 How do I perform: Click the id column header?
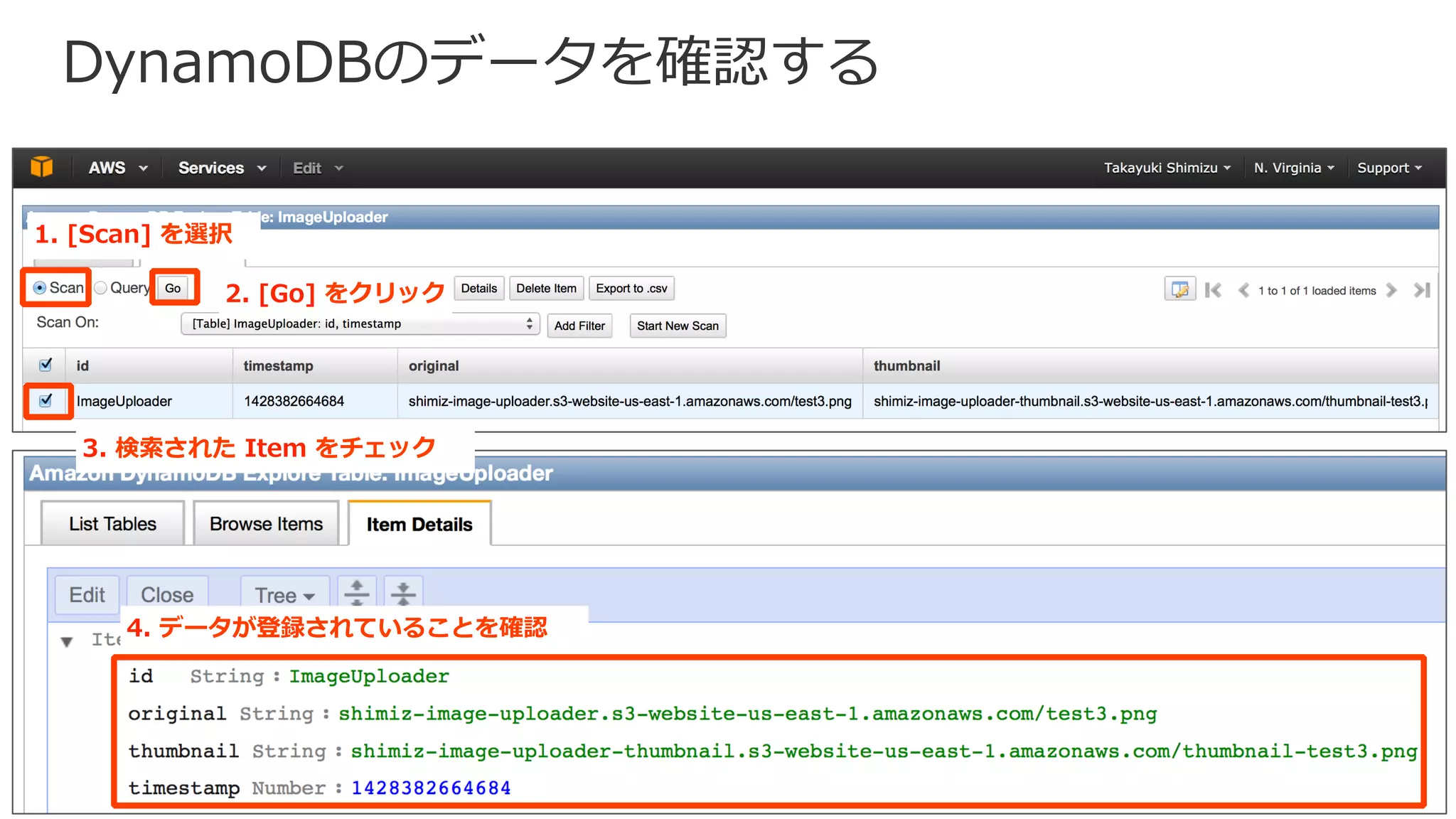[x=149, y=365]
